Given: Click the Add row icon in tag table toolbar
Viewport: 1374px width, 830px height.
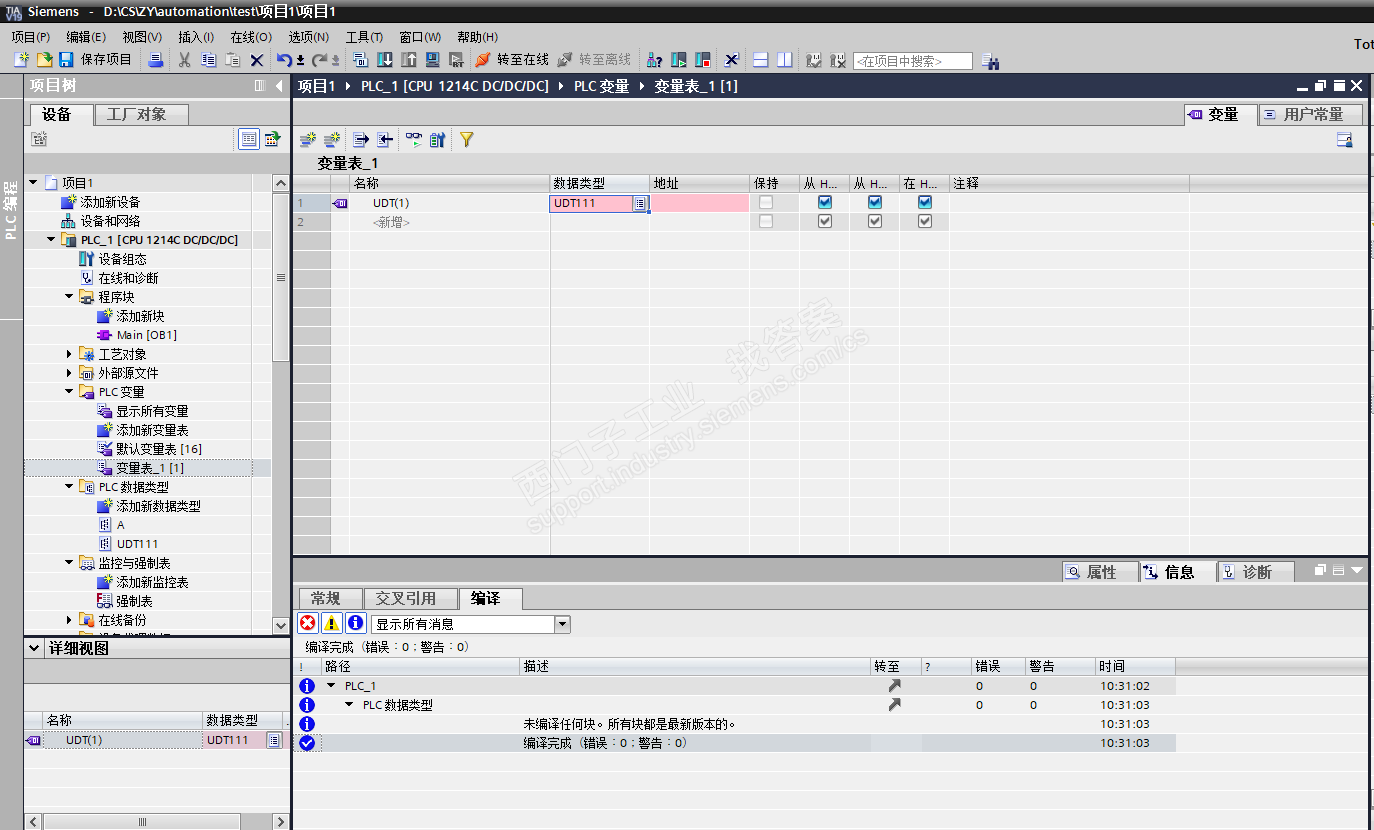Looking at the screenshot, I should coord(331,140).
